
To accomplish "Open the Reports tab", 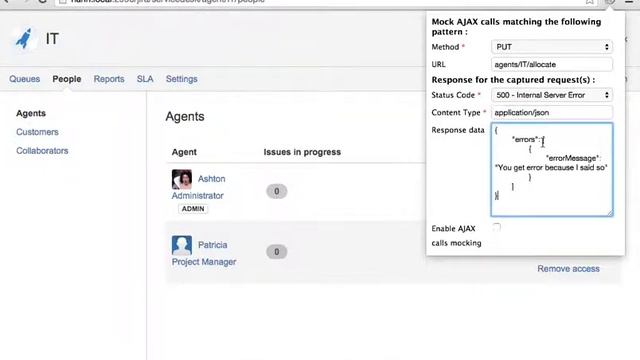I will coord(109,79).
